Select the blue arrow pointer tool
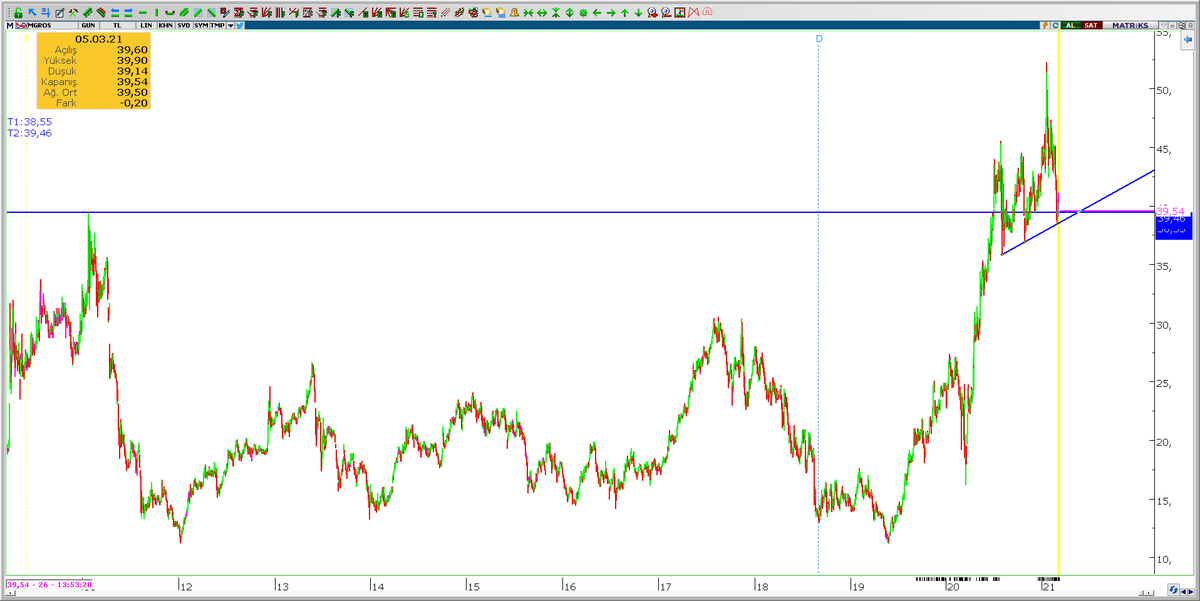 pyautogui.click(x=32, y=12)
